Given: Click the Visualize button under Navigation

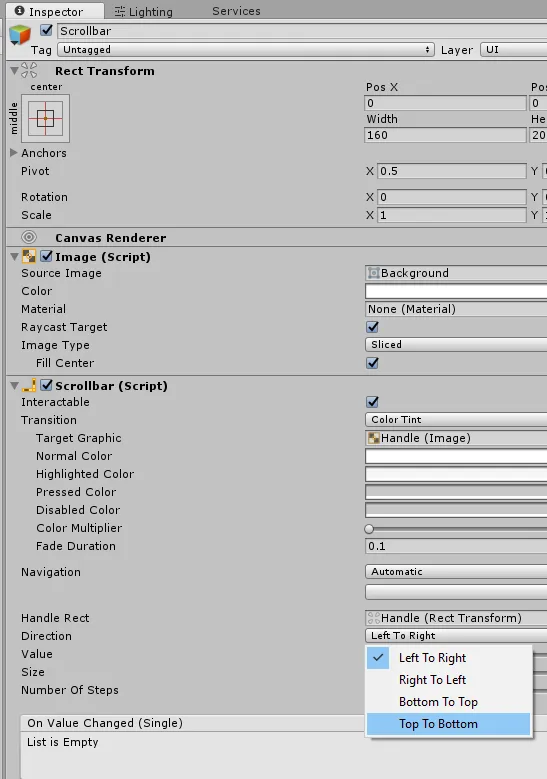Looking at the screenshot, I should [x=456, y=592].
